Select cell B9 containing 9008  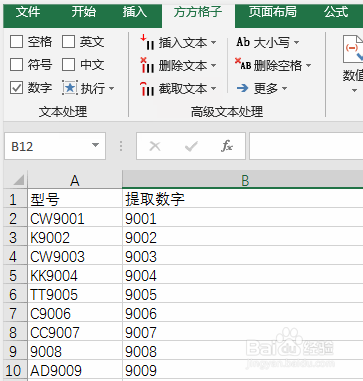pos(243,351)
